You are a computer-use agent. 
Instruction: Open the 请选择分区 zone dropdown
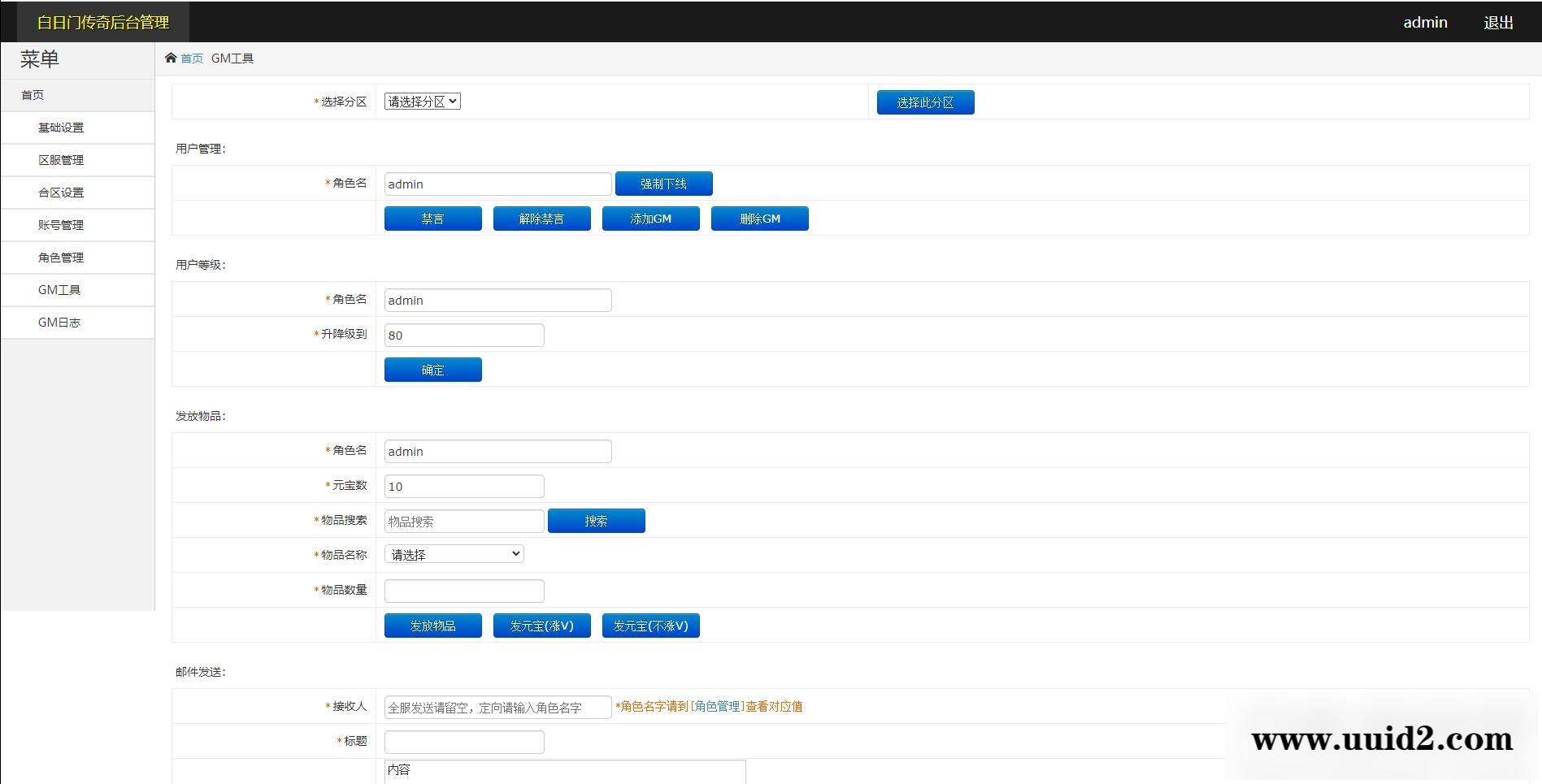[x=421, y=101]
